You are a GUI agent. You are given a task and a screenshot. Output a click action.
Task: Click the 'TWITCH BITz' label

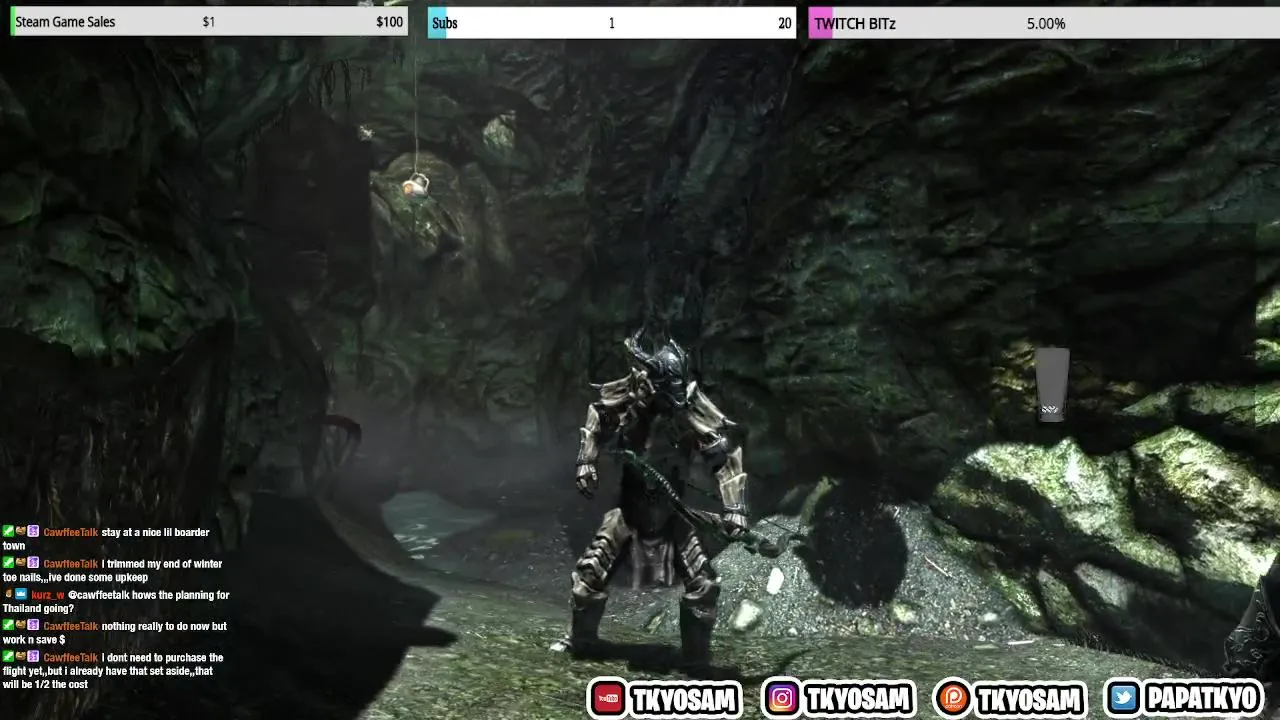coord(855,23)
